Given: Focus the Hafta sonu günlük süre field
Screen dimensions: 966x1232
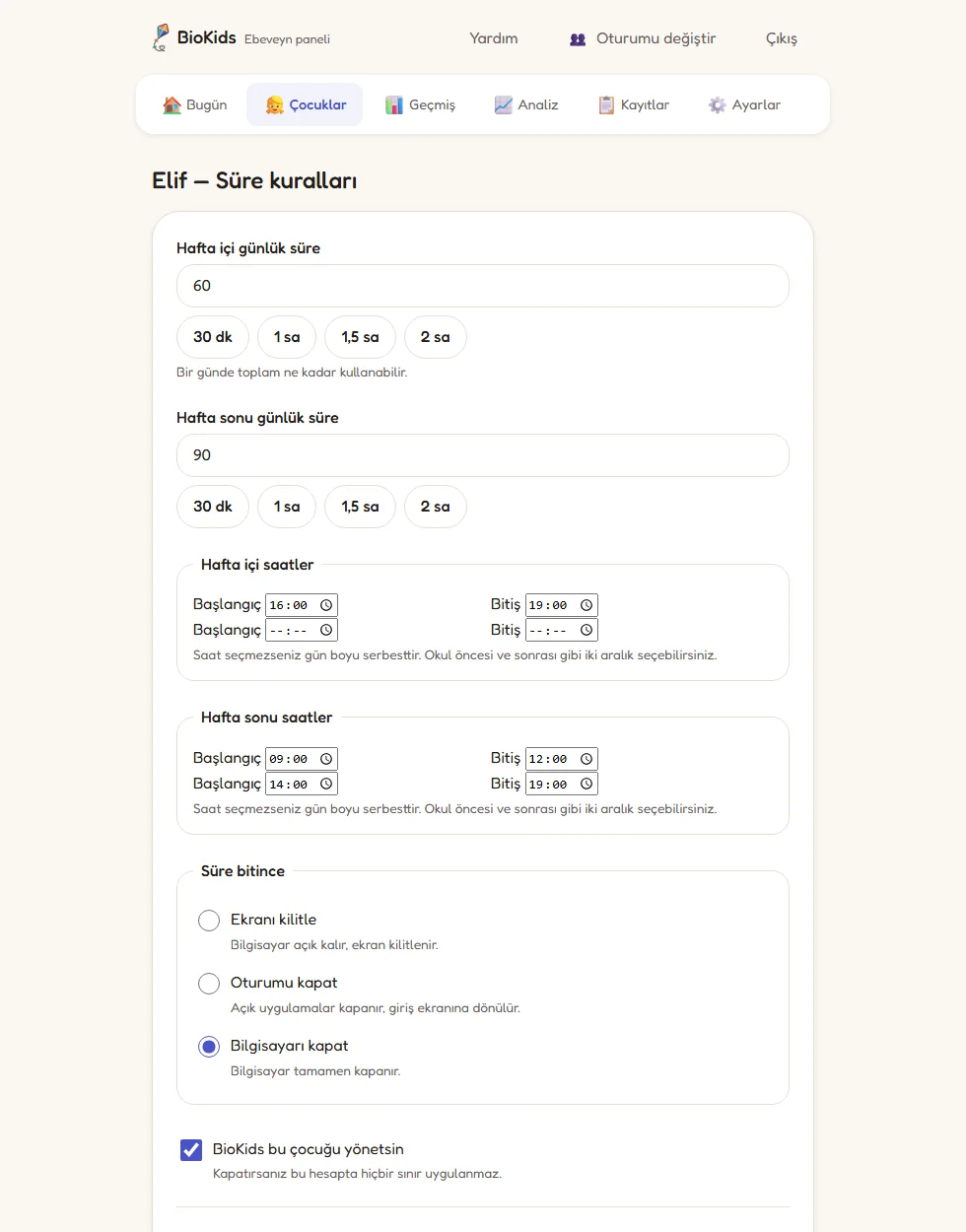Looking at the screenshot, I should tap(483, 455).
